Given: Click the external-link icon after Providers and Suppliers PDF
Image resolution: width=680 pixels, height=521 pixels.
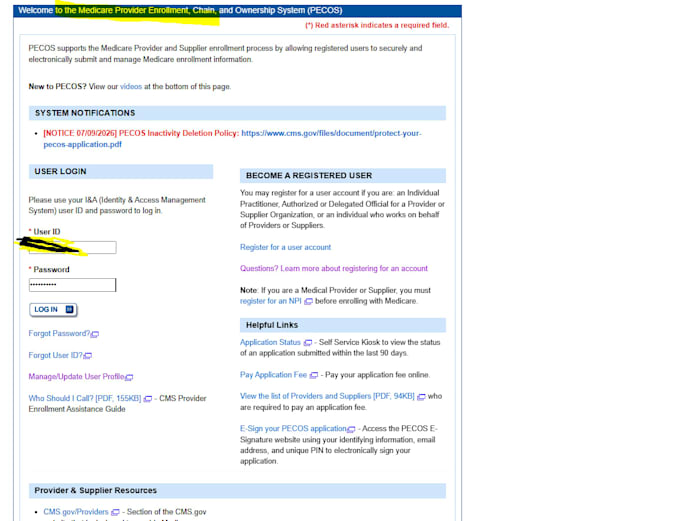Looking at the screenshot, I should point(421,396).
